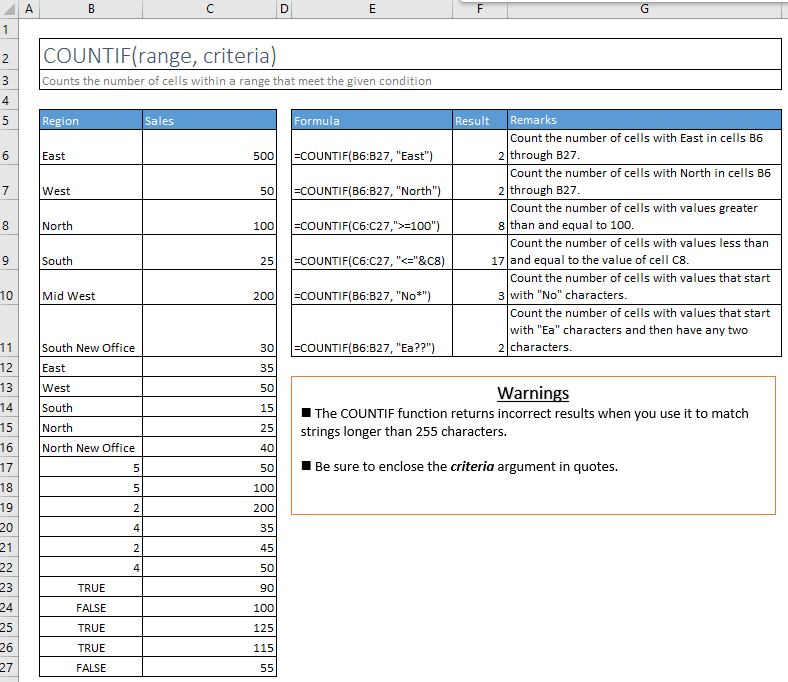This screenshot has height=682, width=788.
Task: Select the 'Mid West' region cell
Action: (91, 287)
